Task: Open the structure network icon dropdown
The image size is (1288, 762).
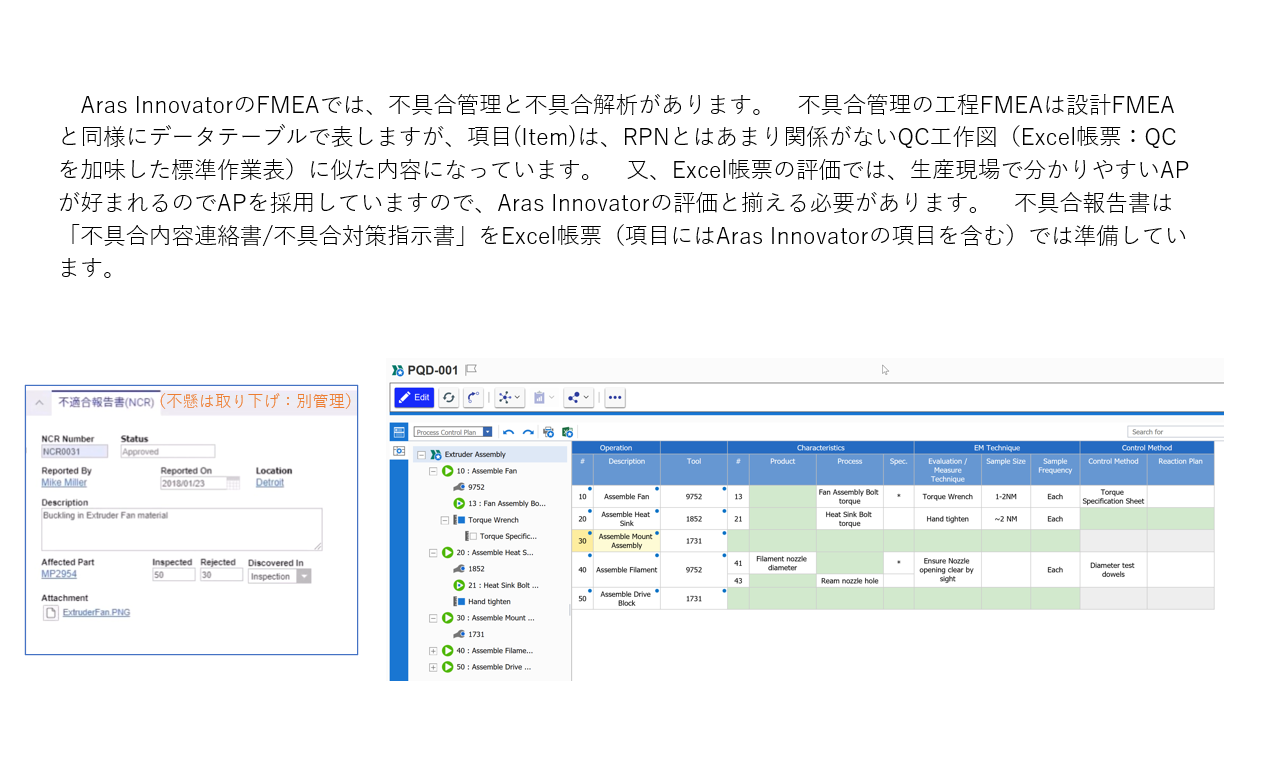Action: (x=509, y=397)
